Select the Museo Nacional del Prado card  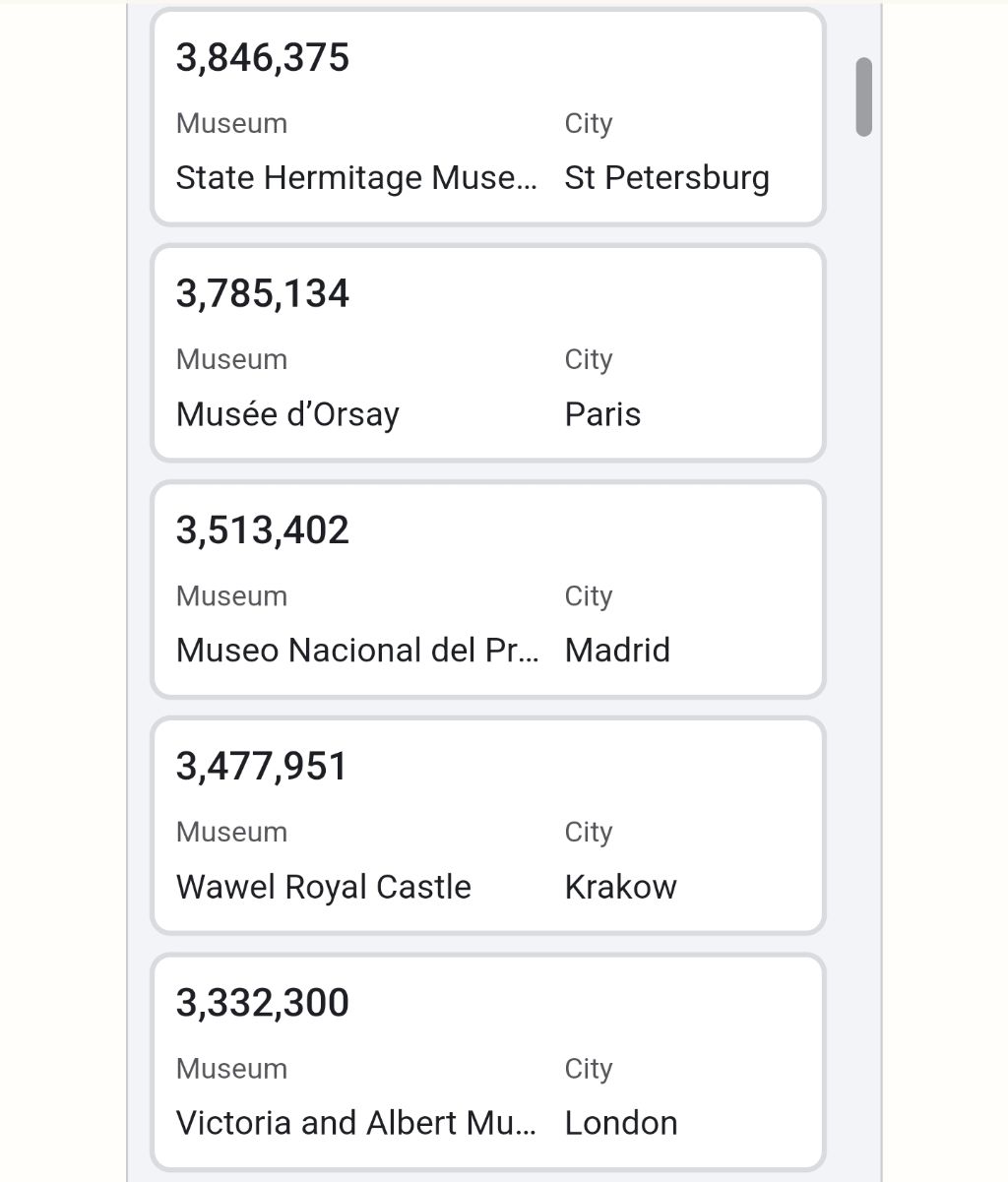(487, 590)
